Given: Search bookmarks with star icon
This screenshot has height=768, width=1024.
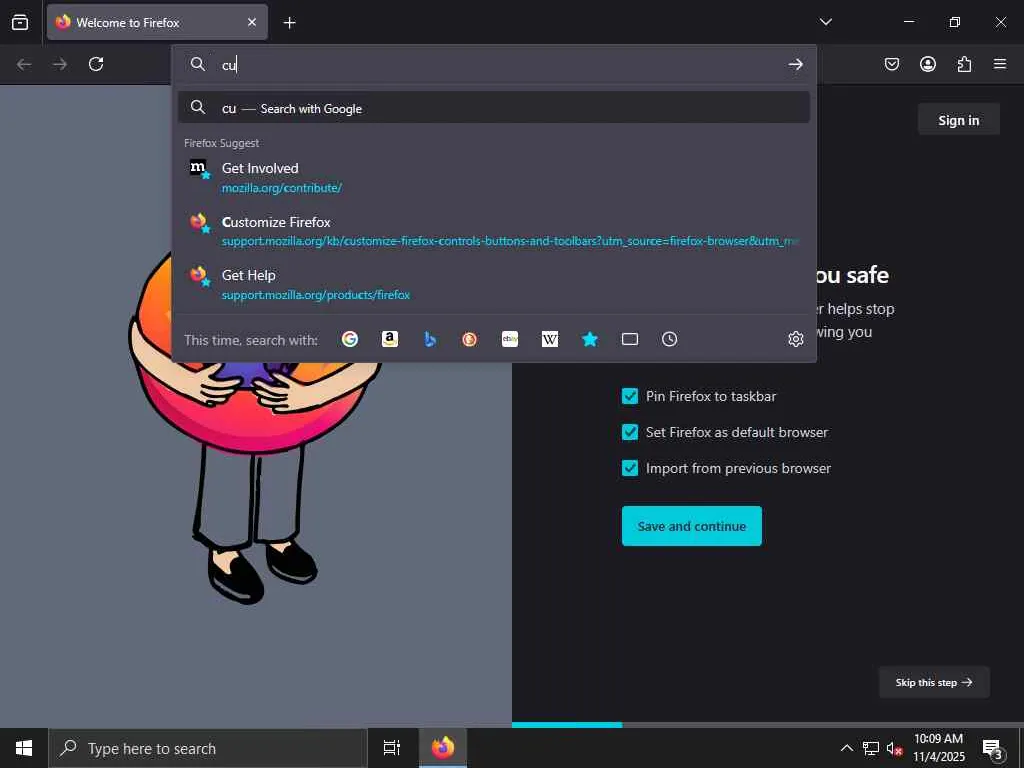Looking at the screenshot, I should (x=590, y=339).
